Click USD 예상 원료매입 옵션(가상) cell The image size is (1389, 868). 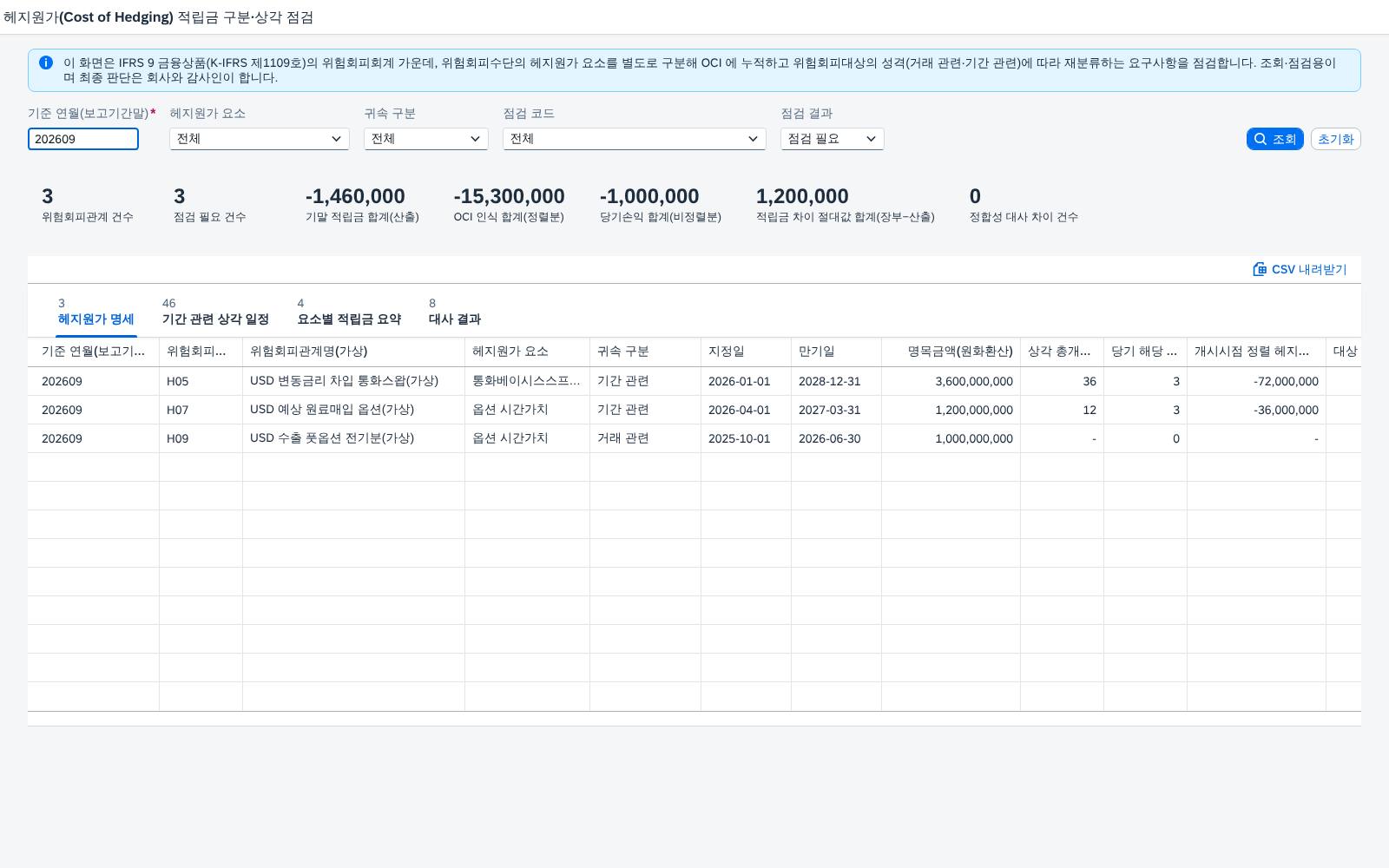[354, 410]
